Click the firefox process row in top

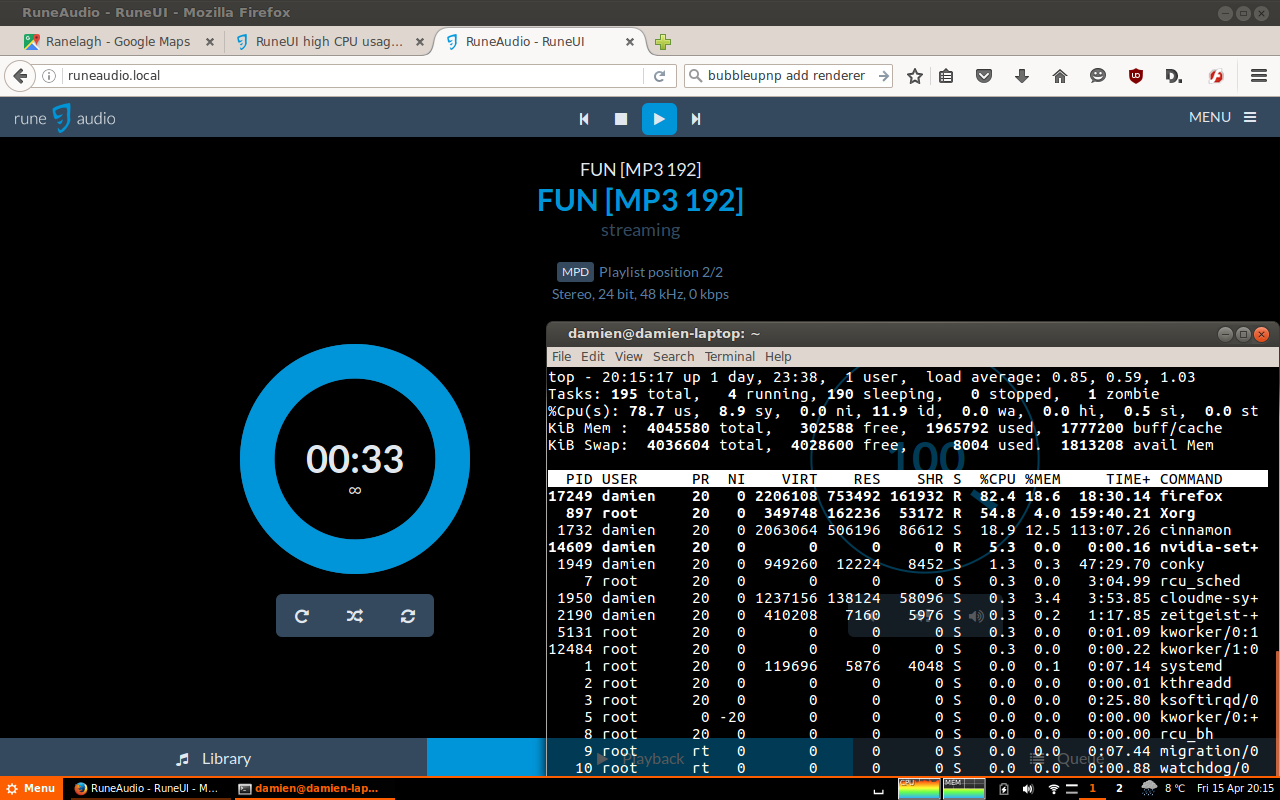tap(910, 496)
